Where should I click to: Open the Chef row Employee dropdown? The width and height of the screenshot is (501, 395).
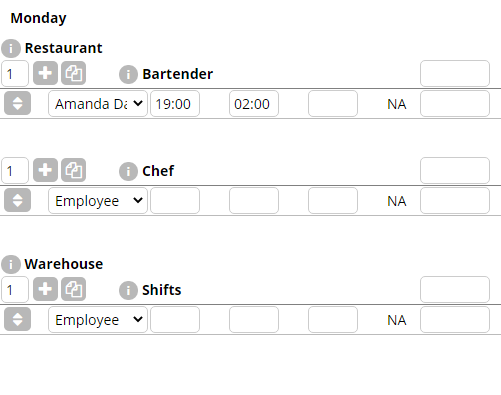[x=98, y=201]
